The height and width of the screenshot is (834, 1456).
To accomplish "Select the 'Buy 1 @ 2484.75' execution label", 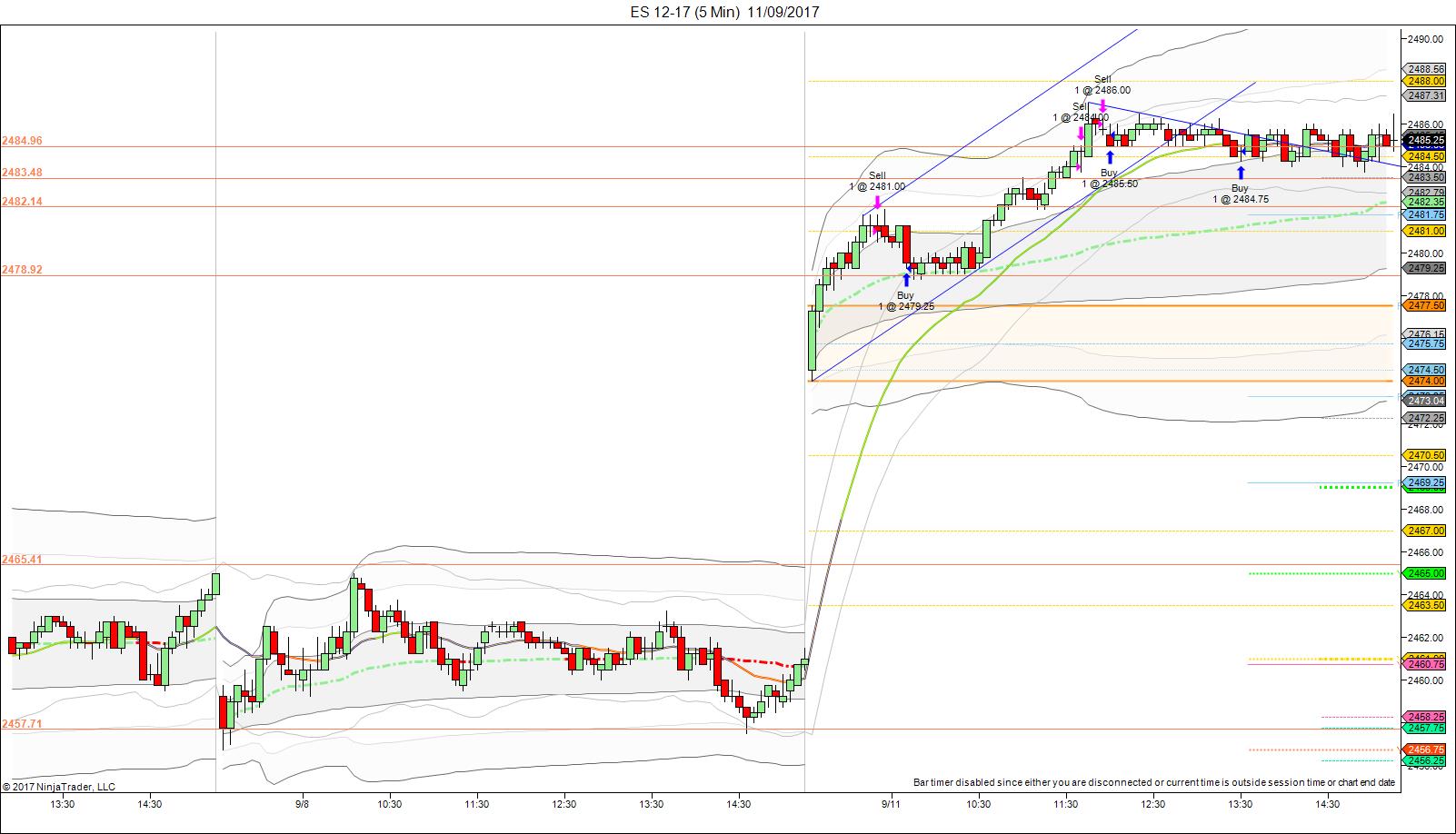I will click(1241, 194).
